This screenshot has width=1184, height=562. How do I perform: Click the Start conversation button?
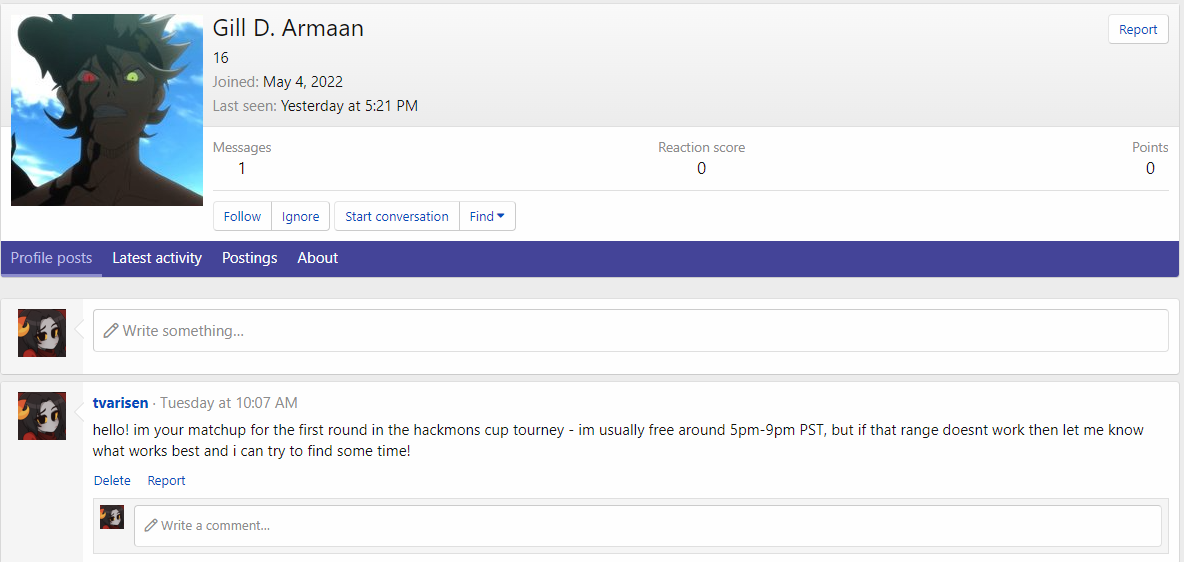tap(397, 216)
